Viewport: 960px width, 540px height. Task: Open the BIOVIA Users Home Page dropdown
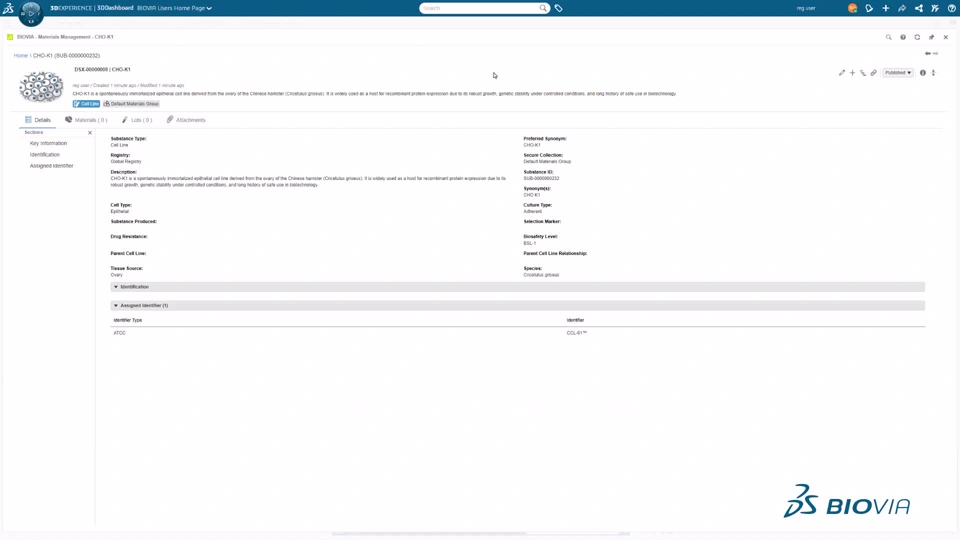174,8
